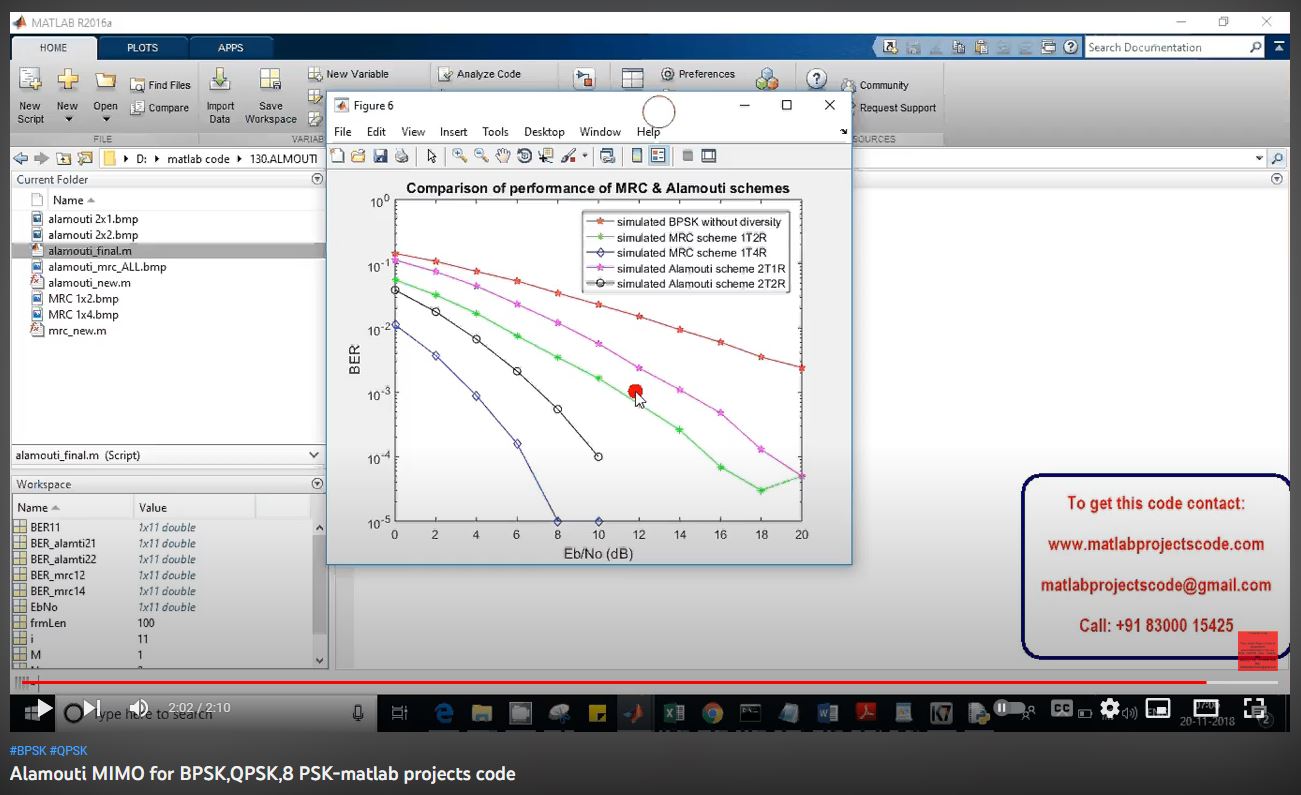
Task: Switch to the PLOTS ribbon tab
Action: point(142,48)
